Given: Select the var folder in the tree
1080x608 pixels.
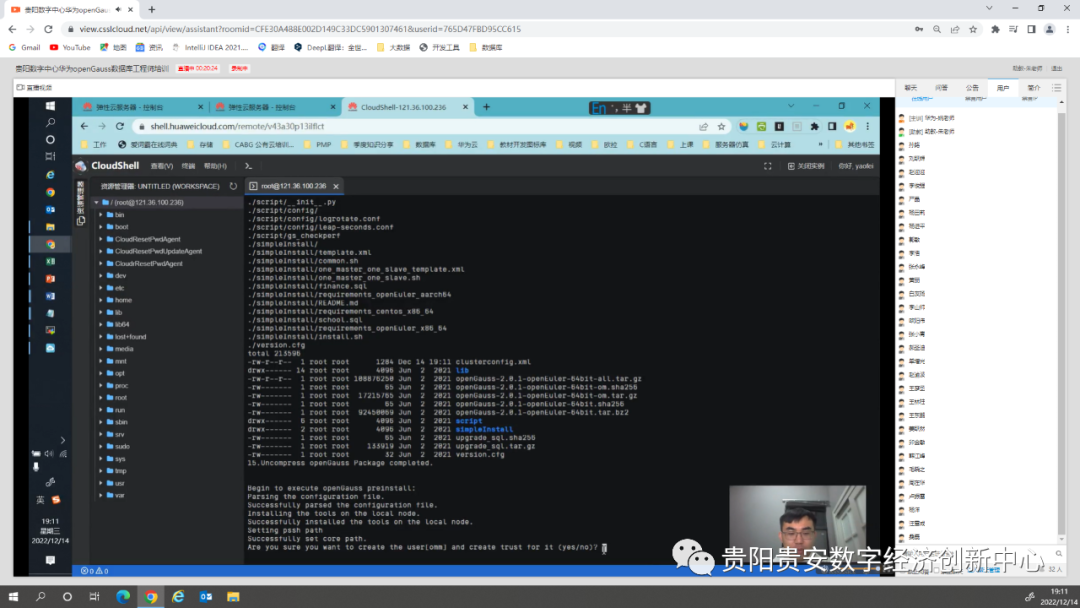Looking at the screenshot, I should click(x=120, y=495).
